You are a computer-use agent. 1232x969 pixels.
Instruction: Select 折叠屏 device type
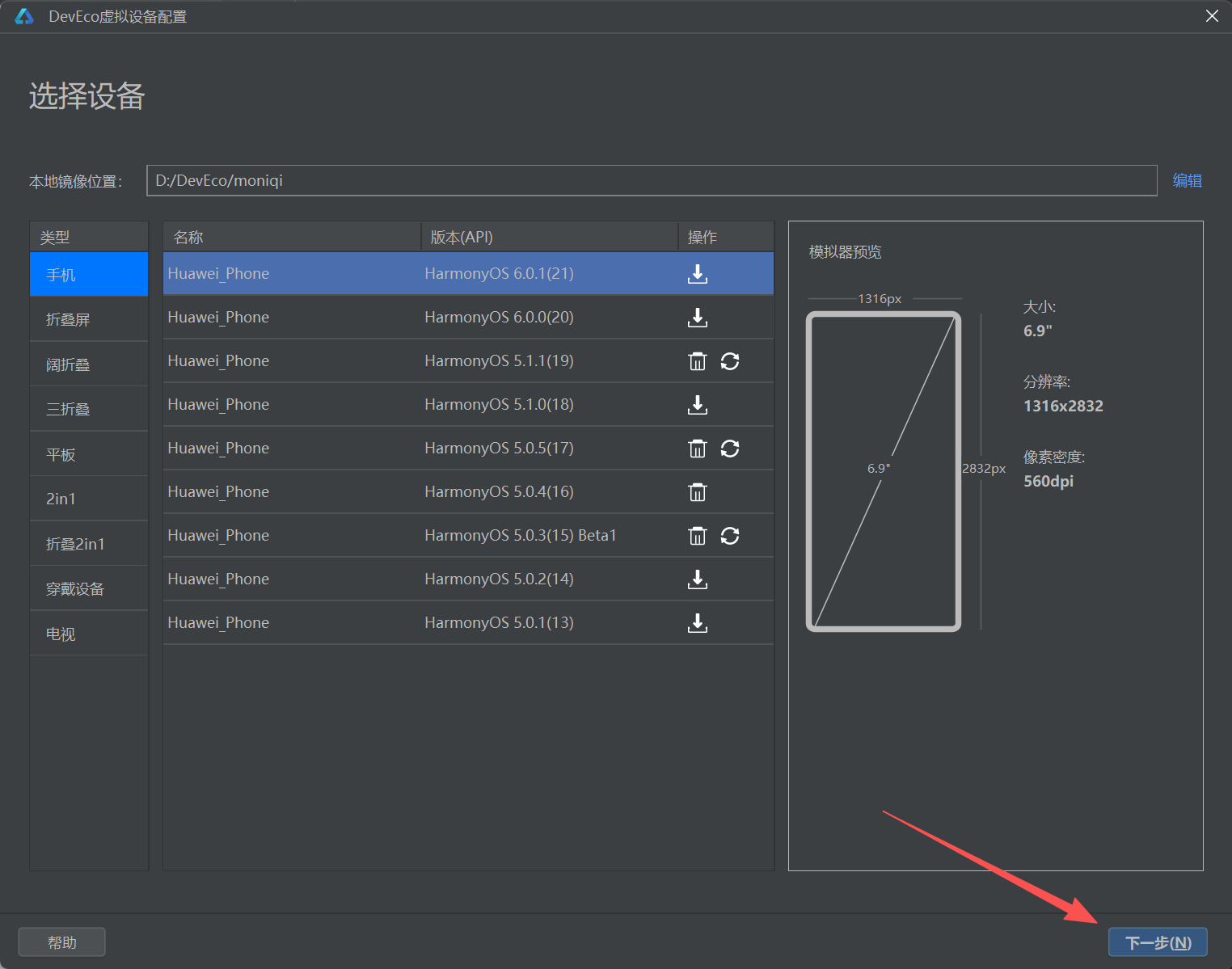coord(89,319)
